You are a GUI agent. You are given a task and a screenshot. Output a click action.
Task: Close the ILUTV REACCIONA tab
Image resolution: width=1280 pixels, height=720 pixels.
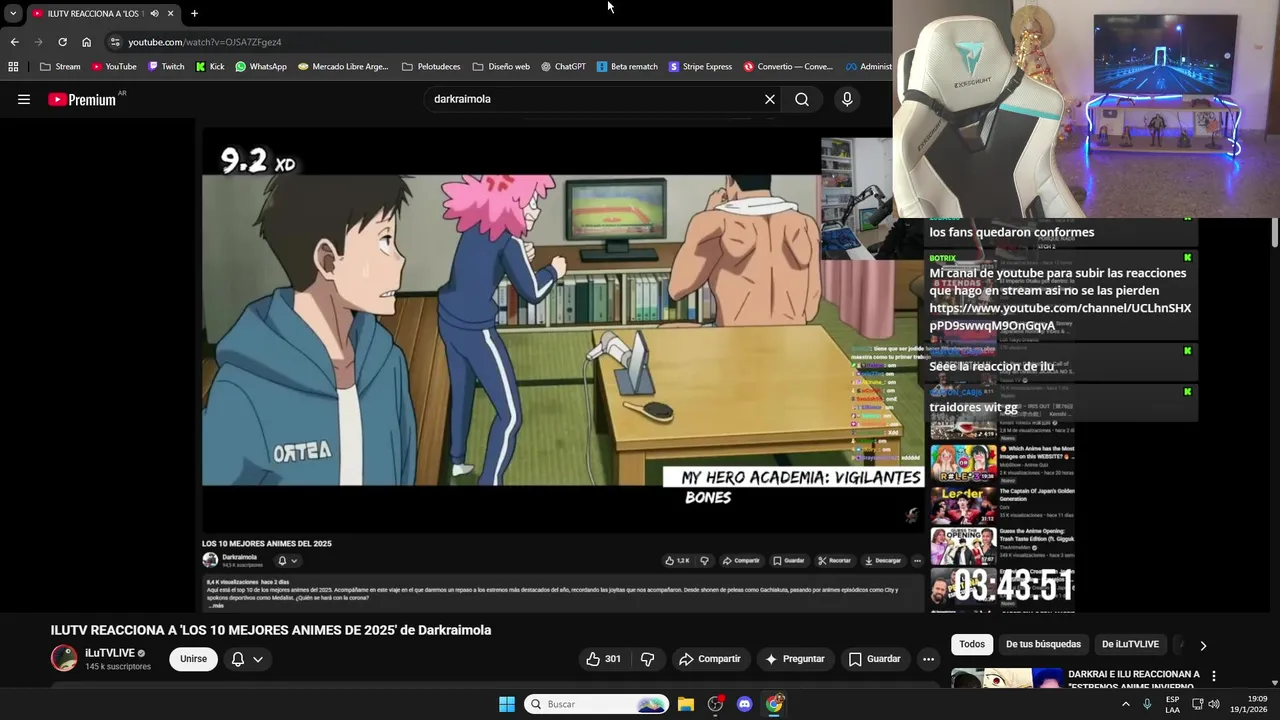170,13
